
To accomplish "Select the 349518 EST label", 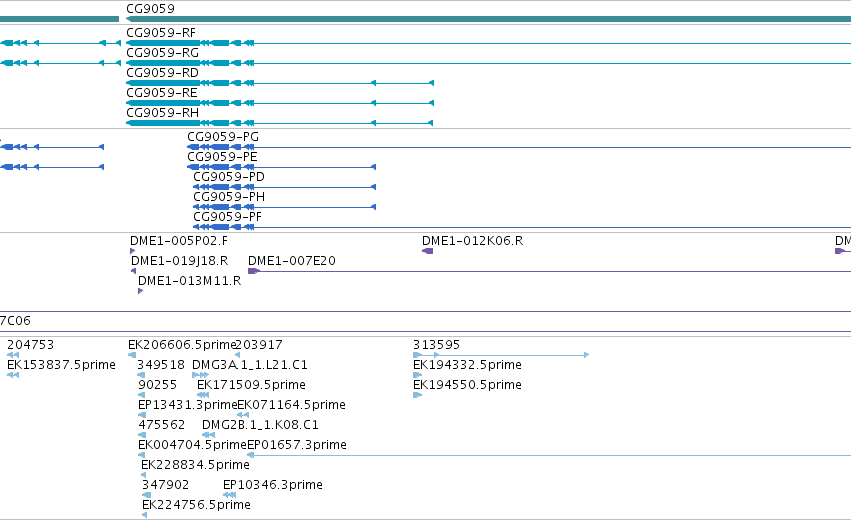I will pyautogui.click(x=161, y=365).
